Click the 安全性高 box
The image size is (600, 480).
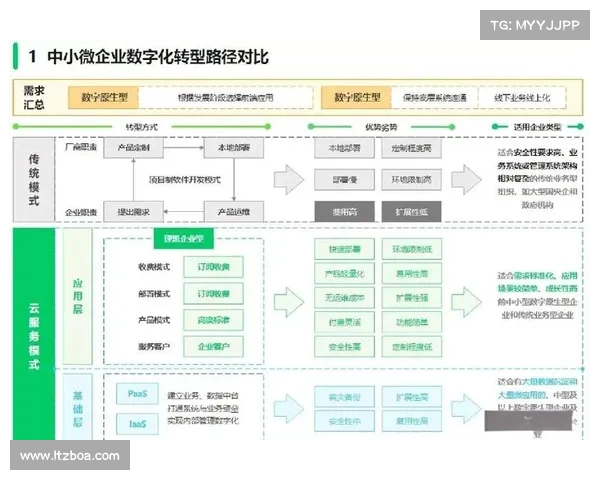pyautogui.click(x=344, y=346)
